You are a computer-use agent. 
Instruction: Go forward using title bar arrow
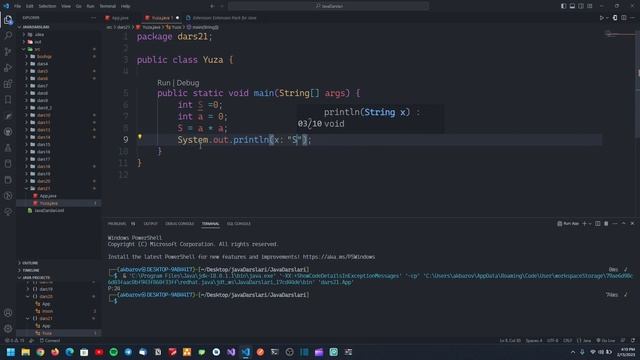pos(222,6)
